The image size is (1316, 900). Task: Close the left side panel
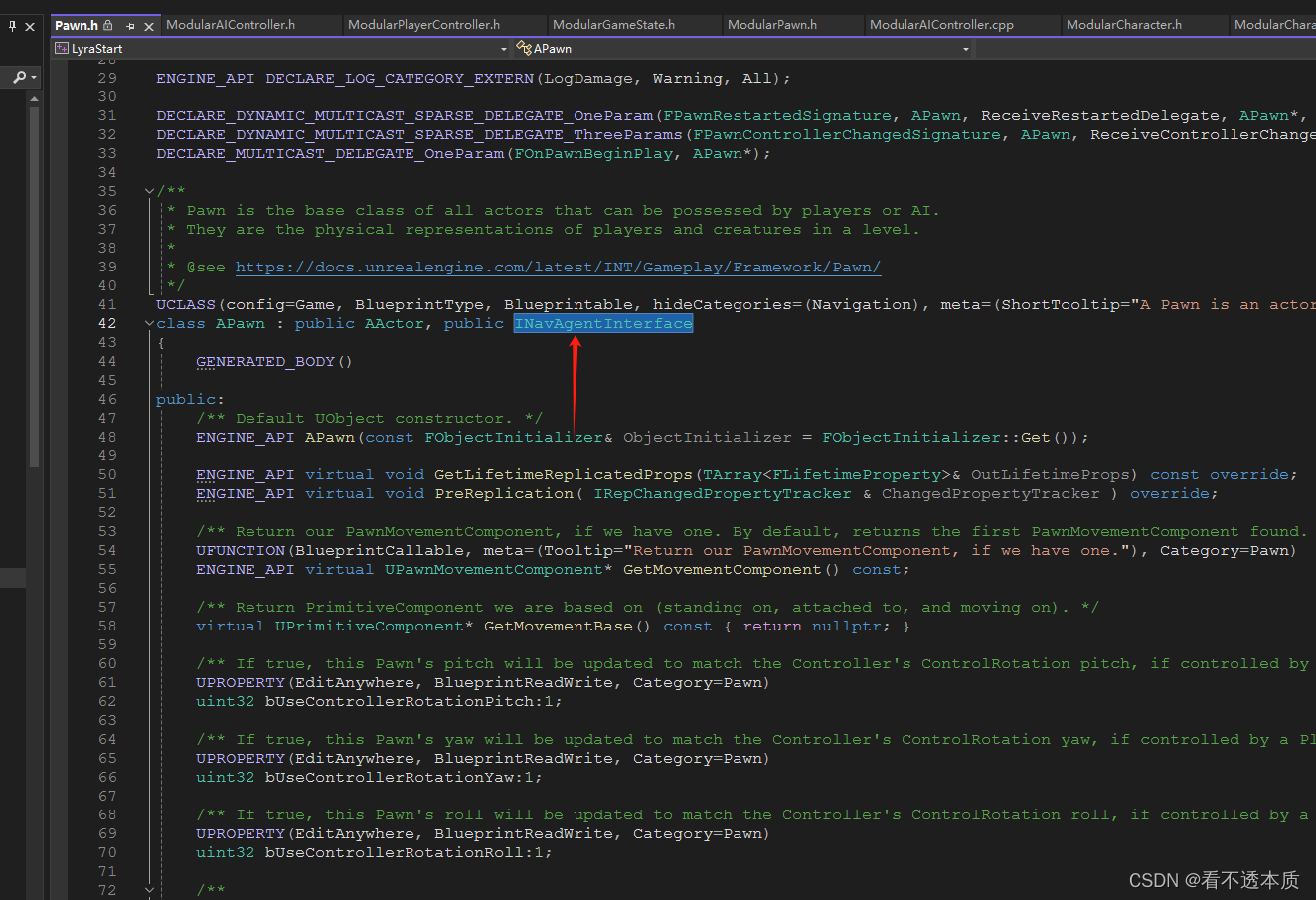point(30,26)
